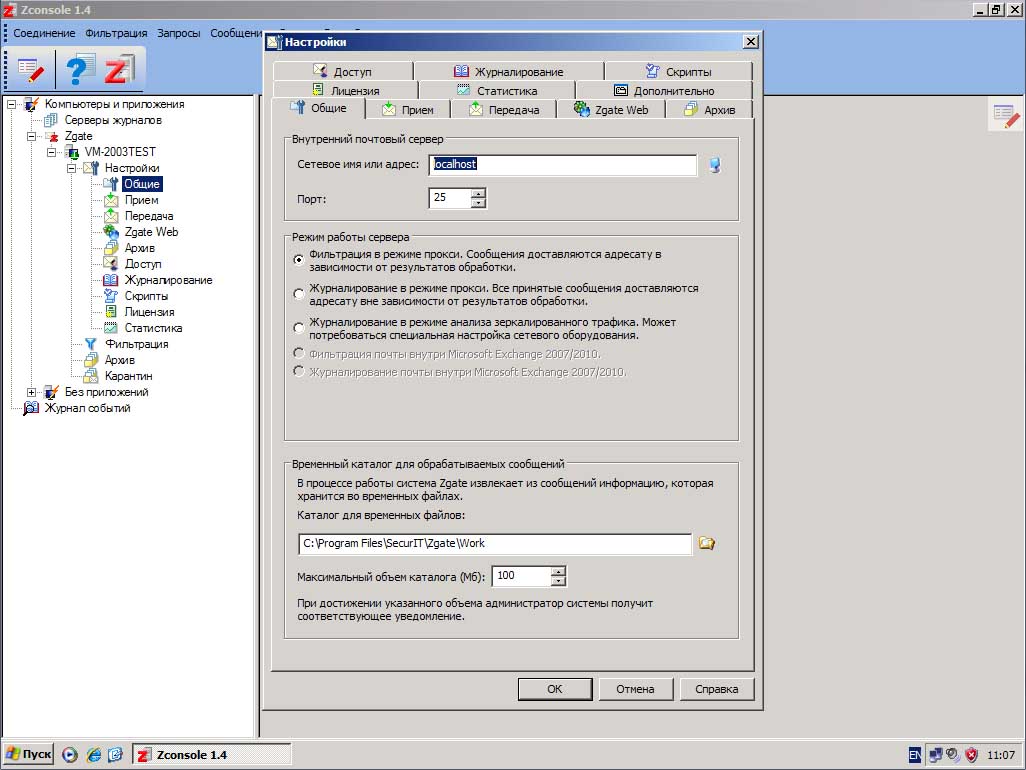Open the Запросы menu
Image resolution: width=1026 pixels, height=770 pixels.
[178, 33]
